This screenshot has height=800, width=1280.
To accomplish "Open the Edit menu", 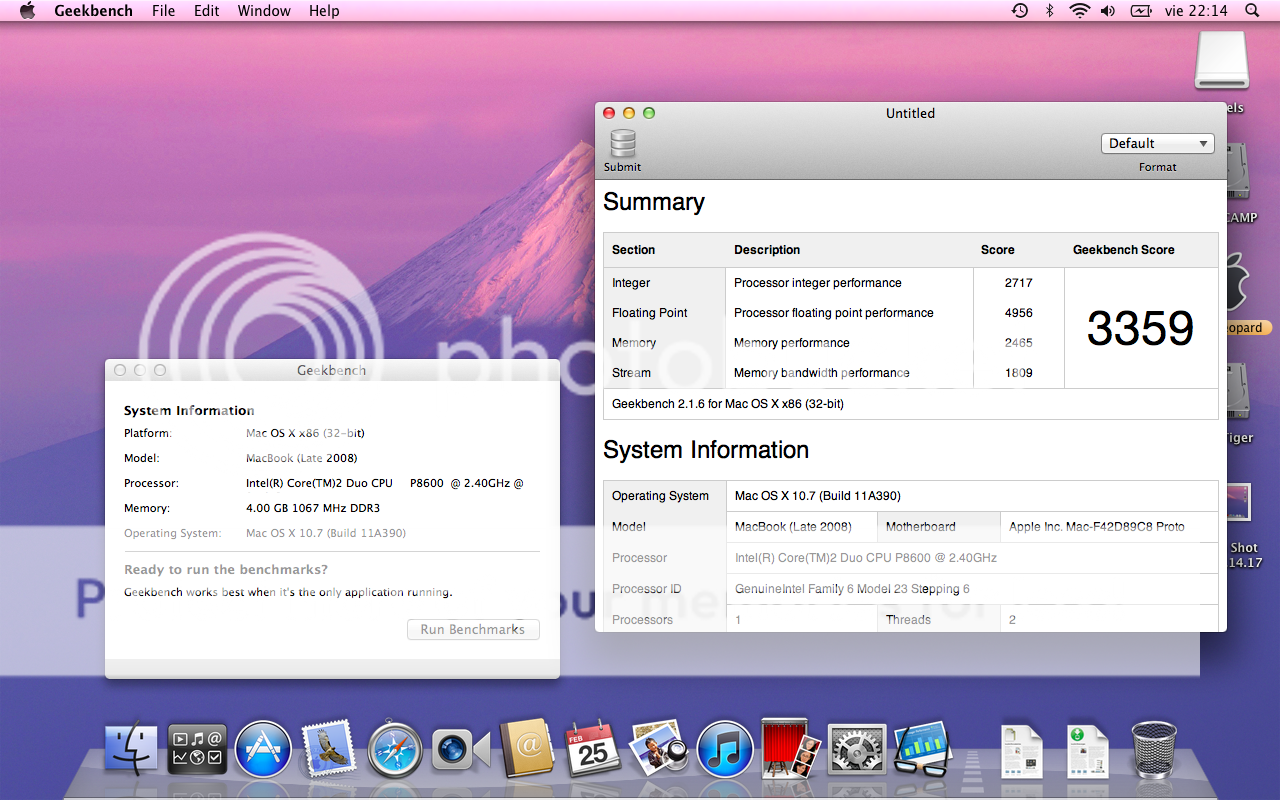I will coord(207,11).
